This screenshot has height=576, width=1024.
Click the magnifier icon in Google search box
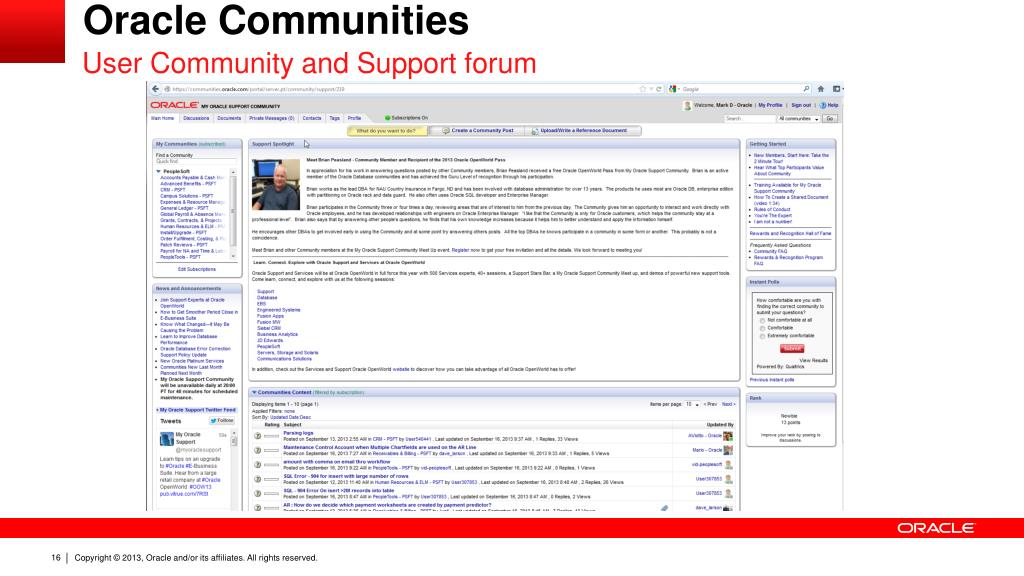807,89
